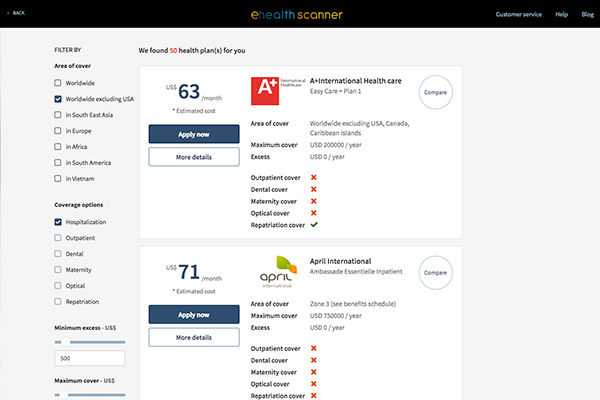Image resolution: width=600 pixels, height=400 pixels.
Task: Apply now for A+ International plan
Action: point(194,134)
